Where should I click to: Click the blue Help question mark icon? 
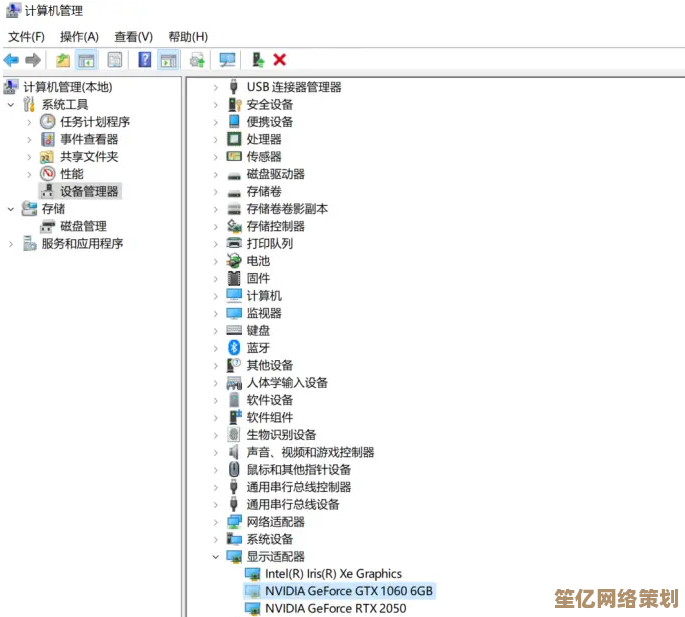(145, 60)
